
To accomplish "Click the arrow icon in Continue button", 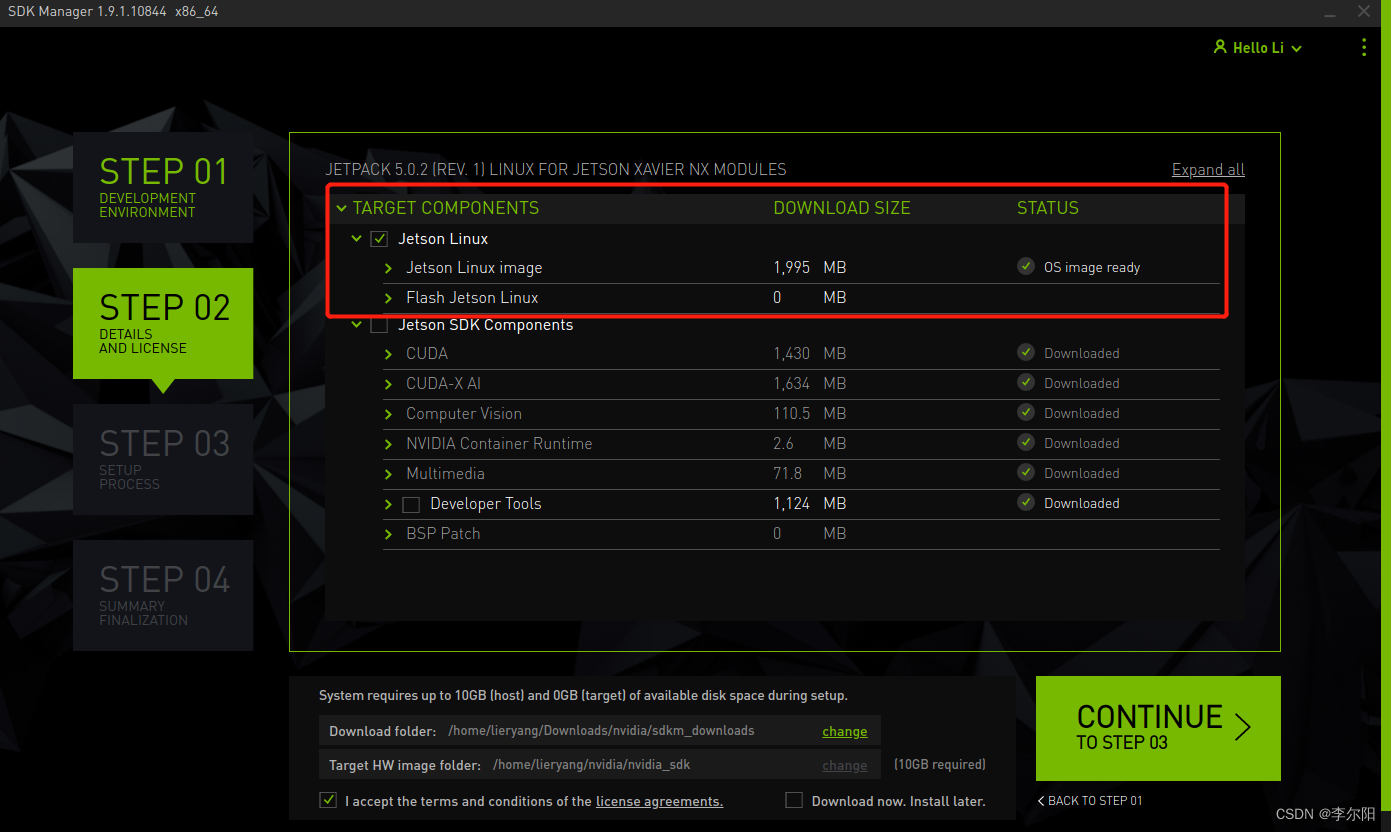I will tap(1243, 727).
